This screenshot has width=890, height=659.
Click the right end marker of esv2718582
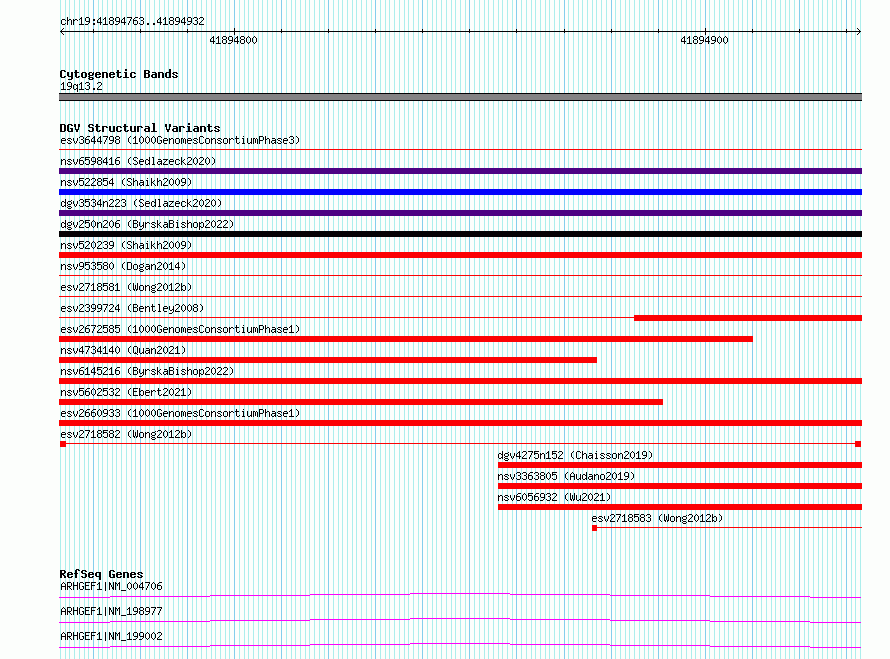pyautogui.click(x=858, y=444)
